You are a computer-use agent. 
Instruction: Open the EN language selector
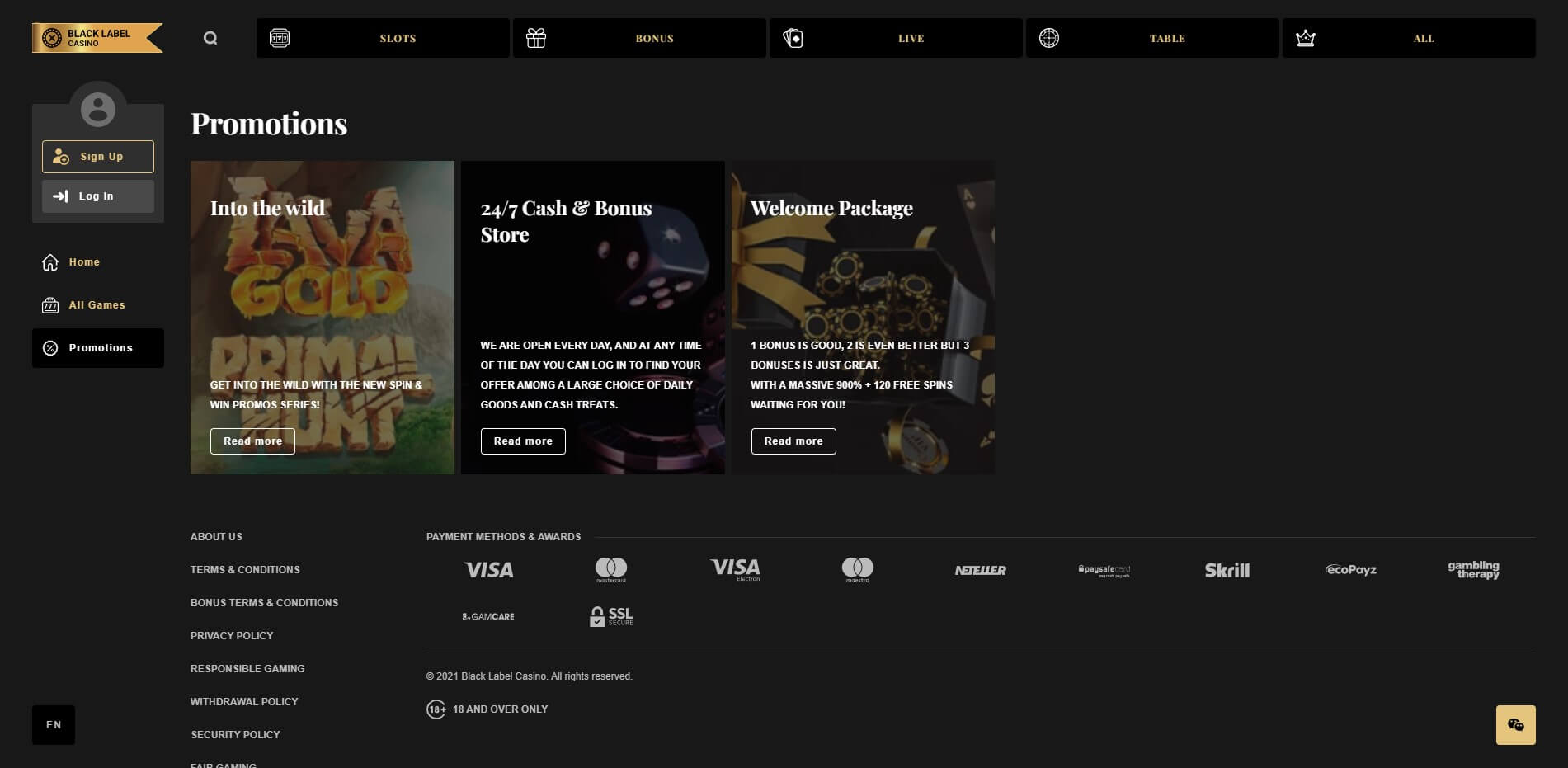pyautogui.click(x=54, y=724)
